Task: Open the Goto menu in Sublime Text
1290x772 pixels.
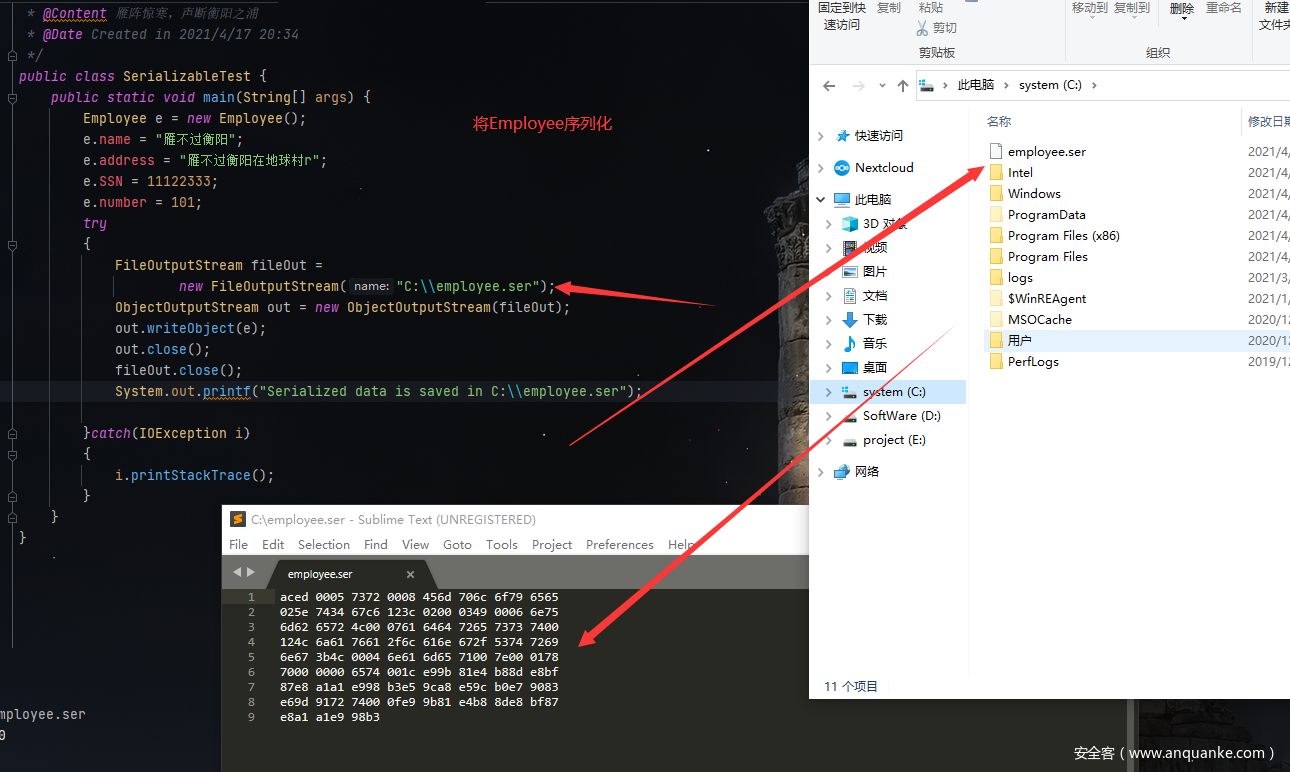Action: point(457,545)
